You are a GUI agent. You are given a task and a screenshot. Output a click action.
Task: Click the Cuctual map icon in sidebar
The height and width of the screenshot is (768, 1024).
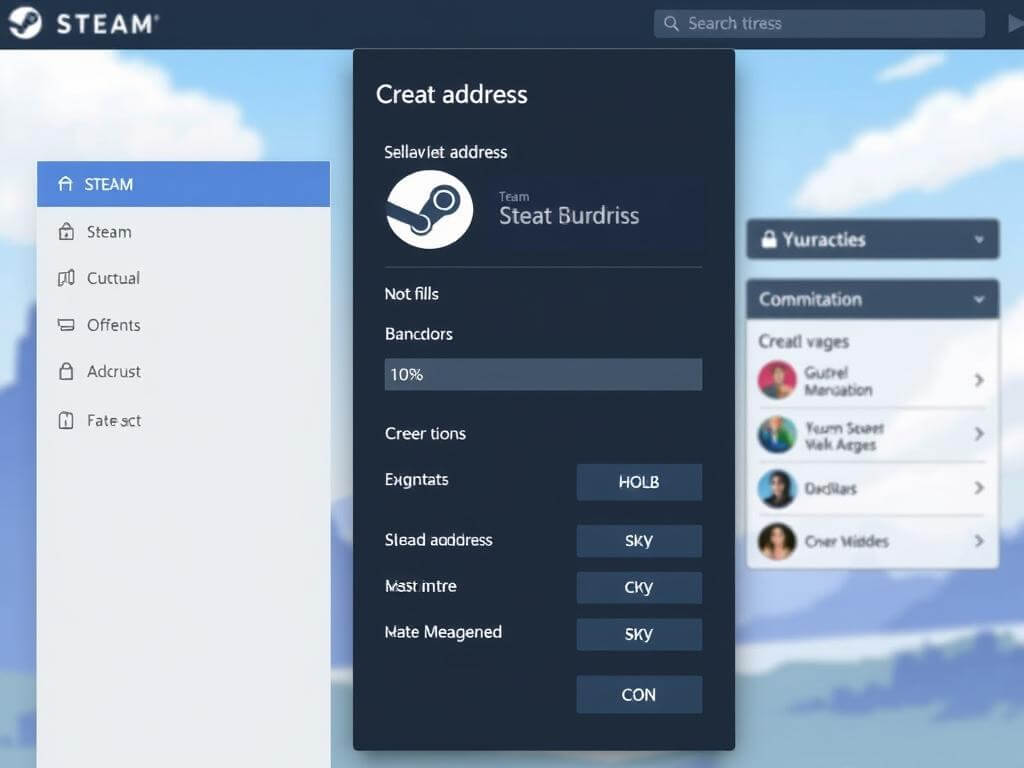point(66,278)
